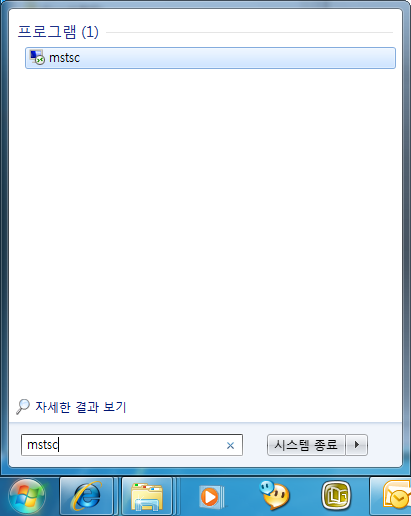This screenshot has height=516, width=411.
Task: Click the 시스템 종료 button
Action: point(306,445)
